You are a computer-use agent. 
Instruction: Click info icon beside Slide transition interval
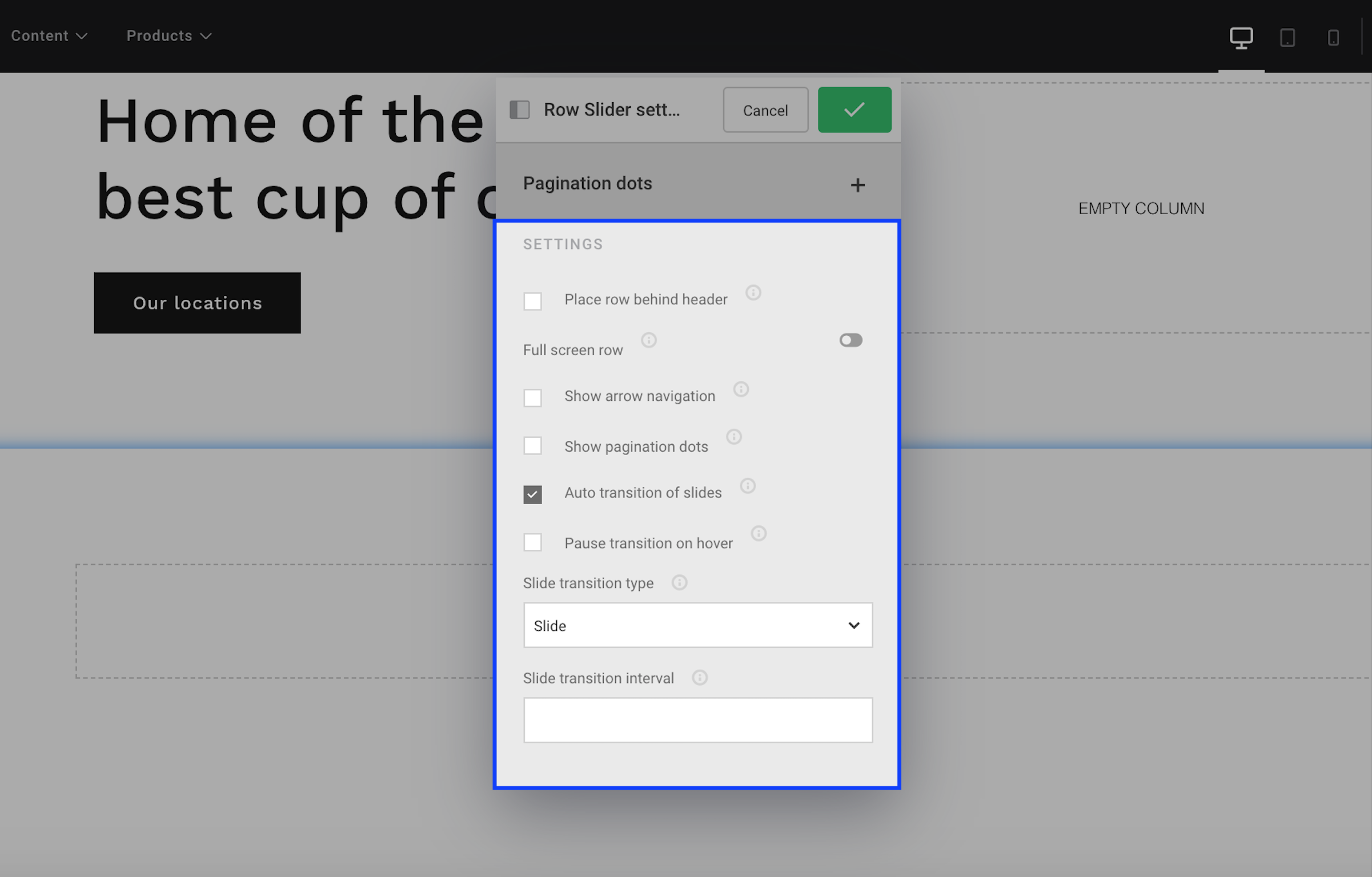click(x=699, y=678)
